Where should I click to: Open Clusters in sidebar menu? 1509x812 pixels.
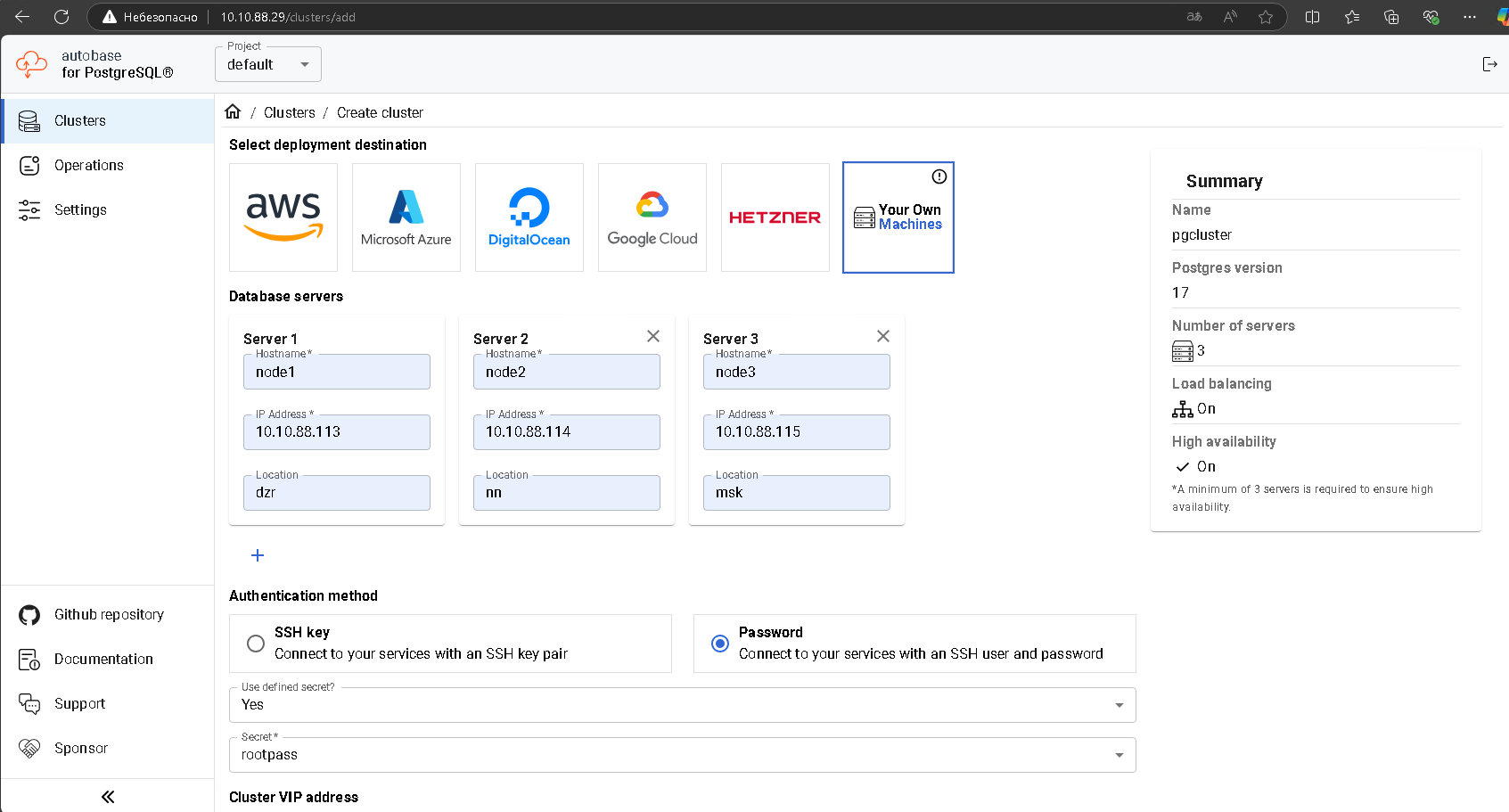[x=108, y=121]
